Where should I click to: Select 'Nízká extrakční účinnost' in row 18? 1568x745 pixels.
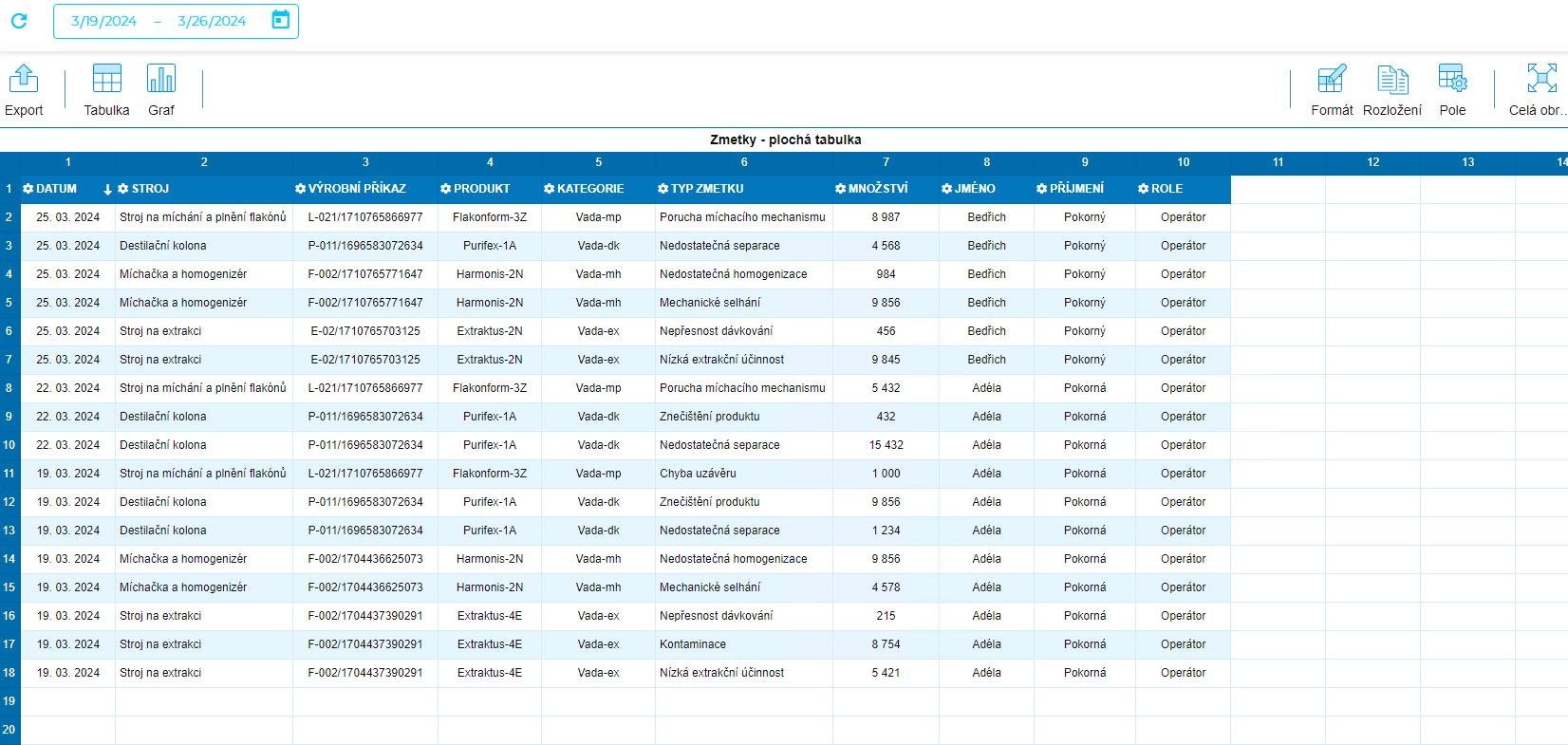click(744, 673)
